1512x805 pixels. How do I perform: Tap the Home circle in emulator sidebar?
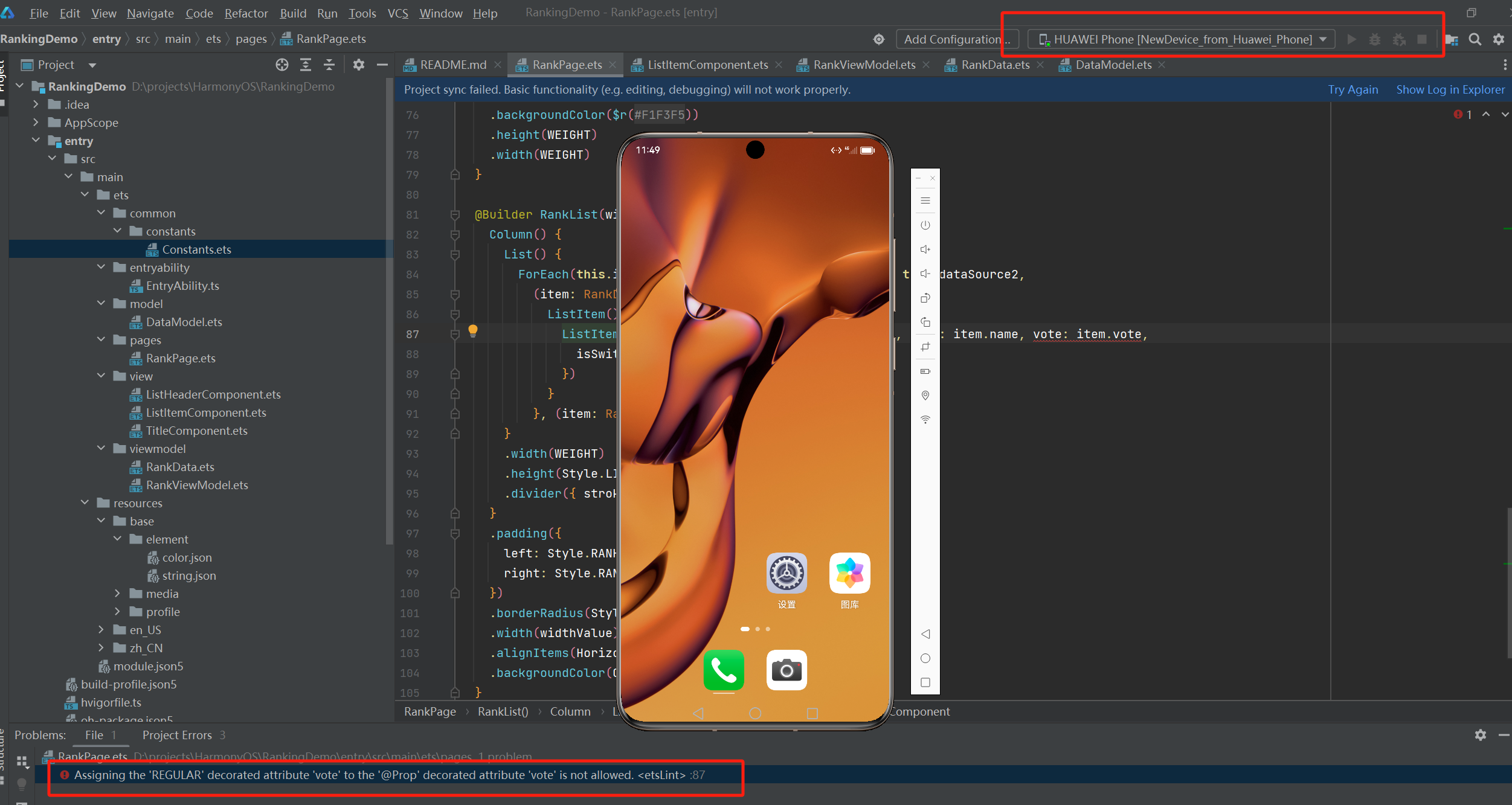(925, 658)
